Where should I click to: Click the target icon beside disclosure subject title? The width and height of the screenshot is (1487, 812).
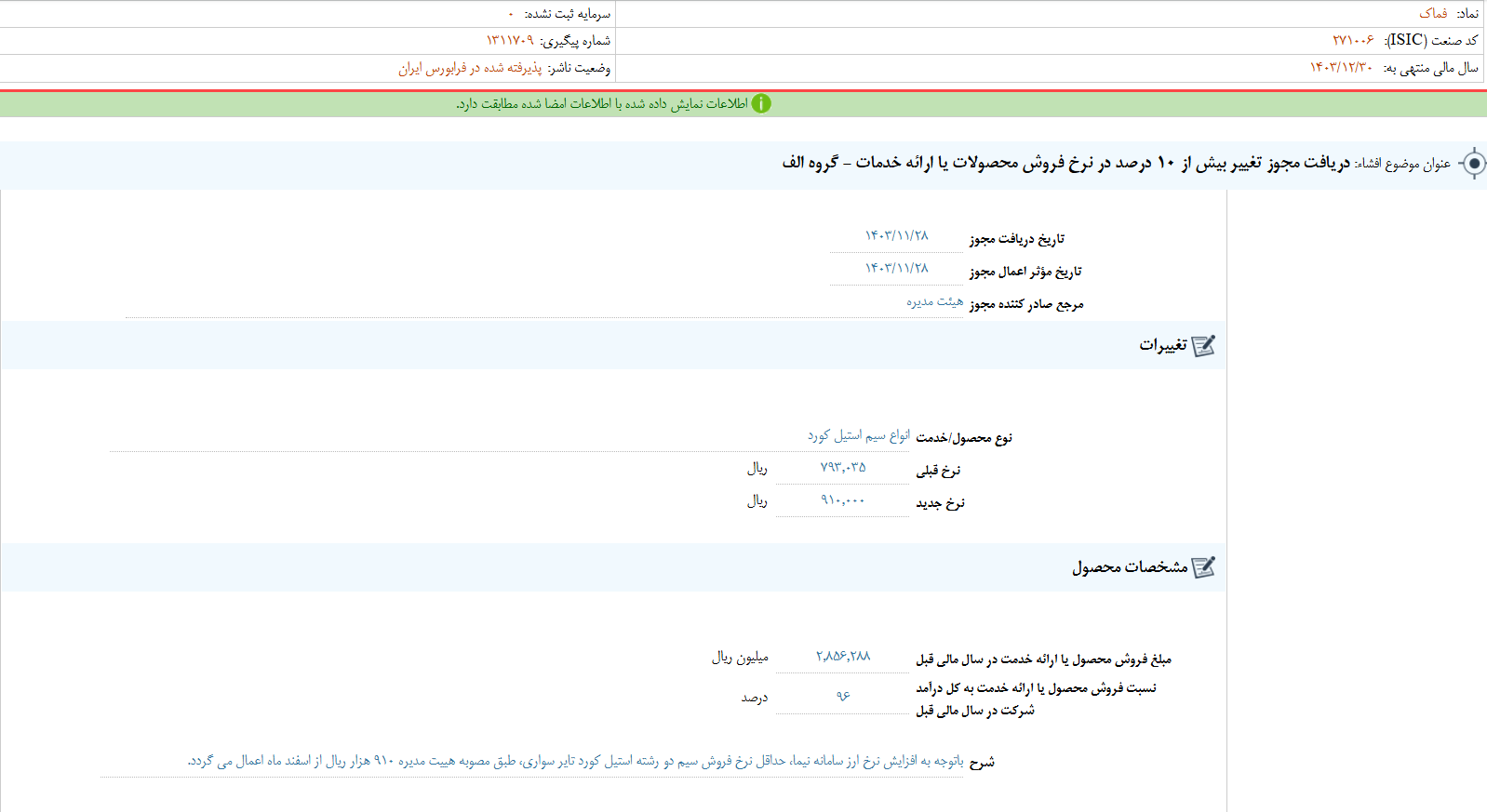click(1473, 164)
